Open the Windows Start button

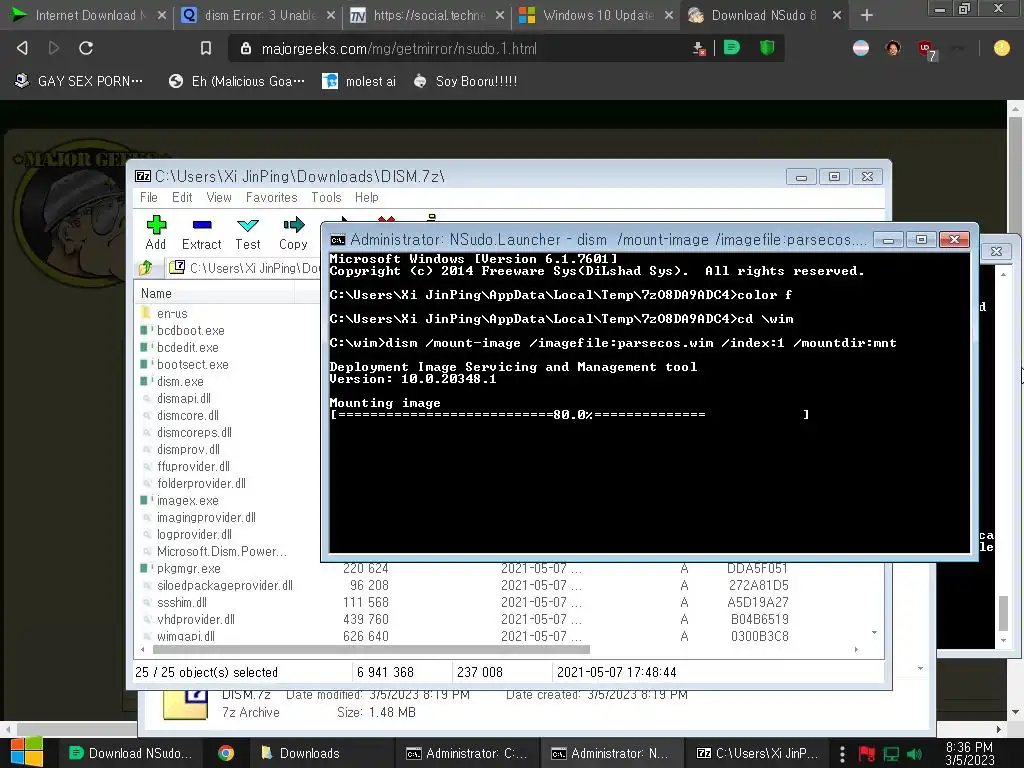pos(27,752)
